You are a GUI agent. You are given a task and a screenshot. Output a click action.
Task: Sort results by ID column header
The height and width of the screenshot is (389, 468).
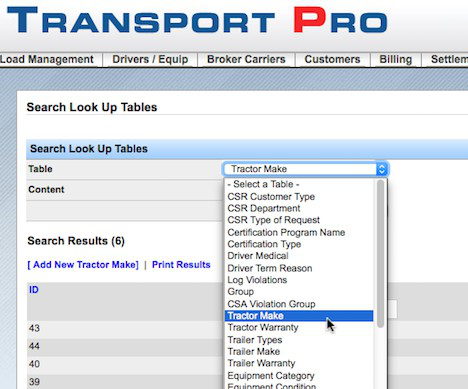34,290
